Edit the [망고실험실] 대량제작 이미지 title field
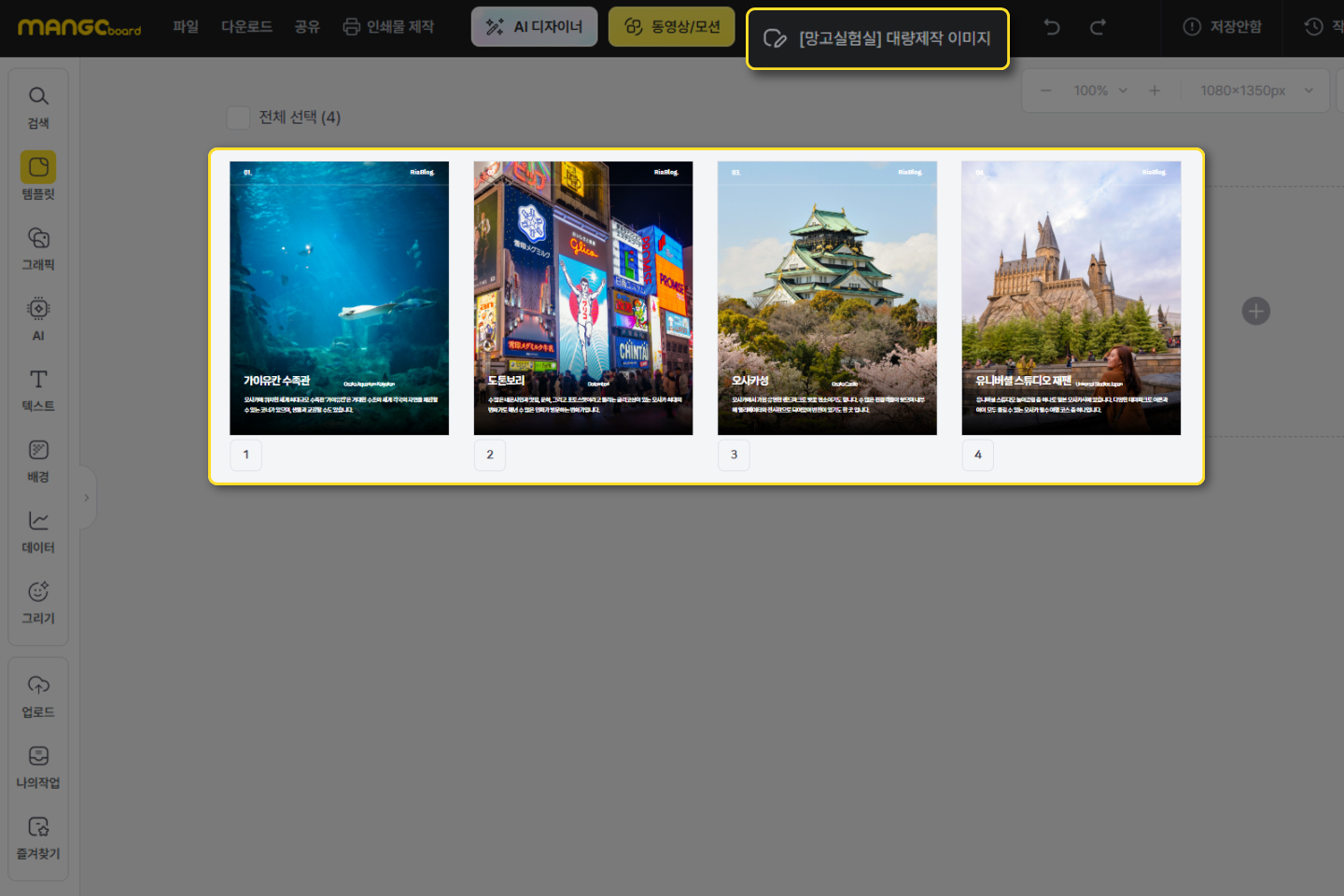The width and height of the screenshot is (1344, 896). pos(877,38)
